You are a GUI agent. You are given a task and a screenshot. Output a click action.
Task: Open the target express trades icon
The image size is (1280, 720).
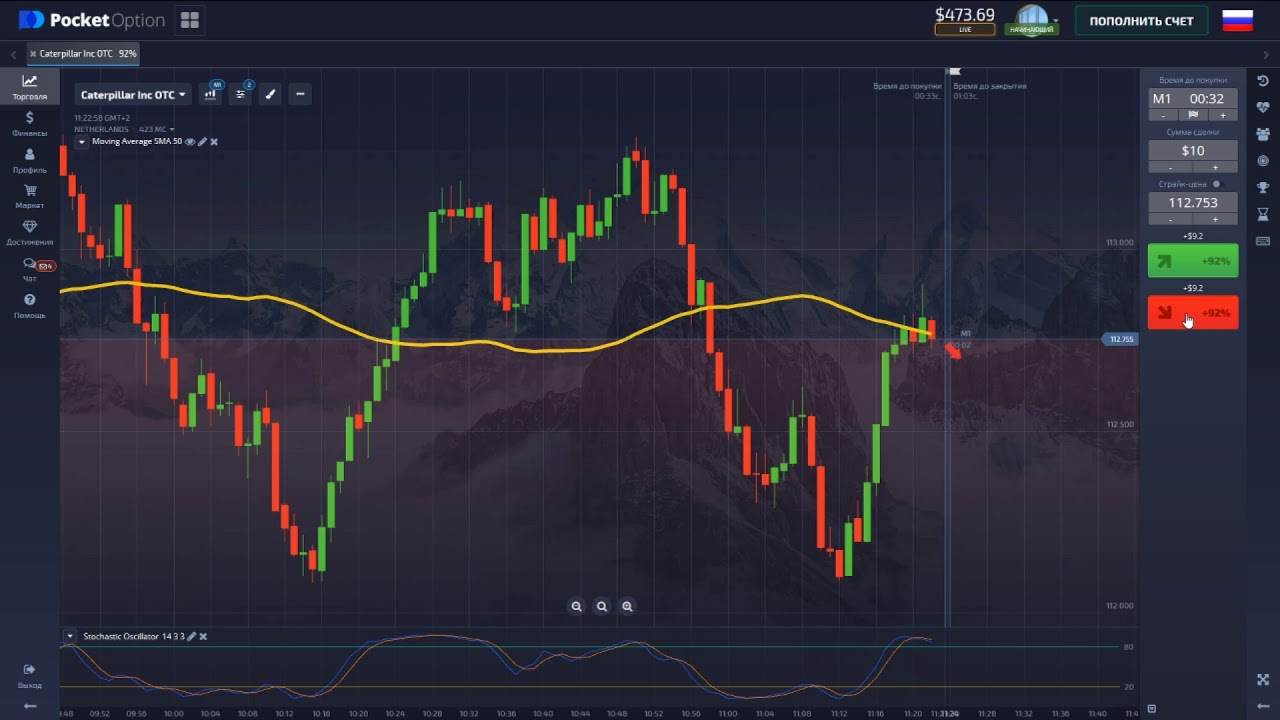click(1263, 160)
